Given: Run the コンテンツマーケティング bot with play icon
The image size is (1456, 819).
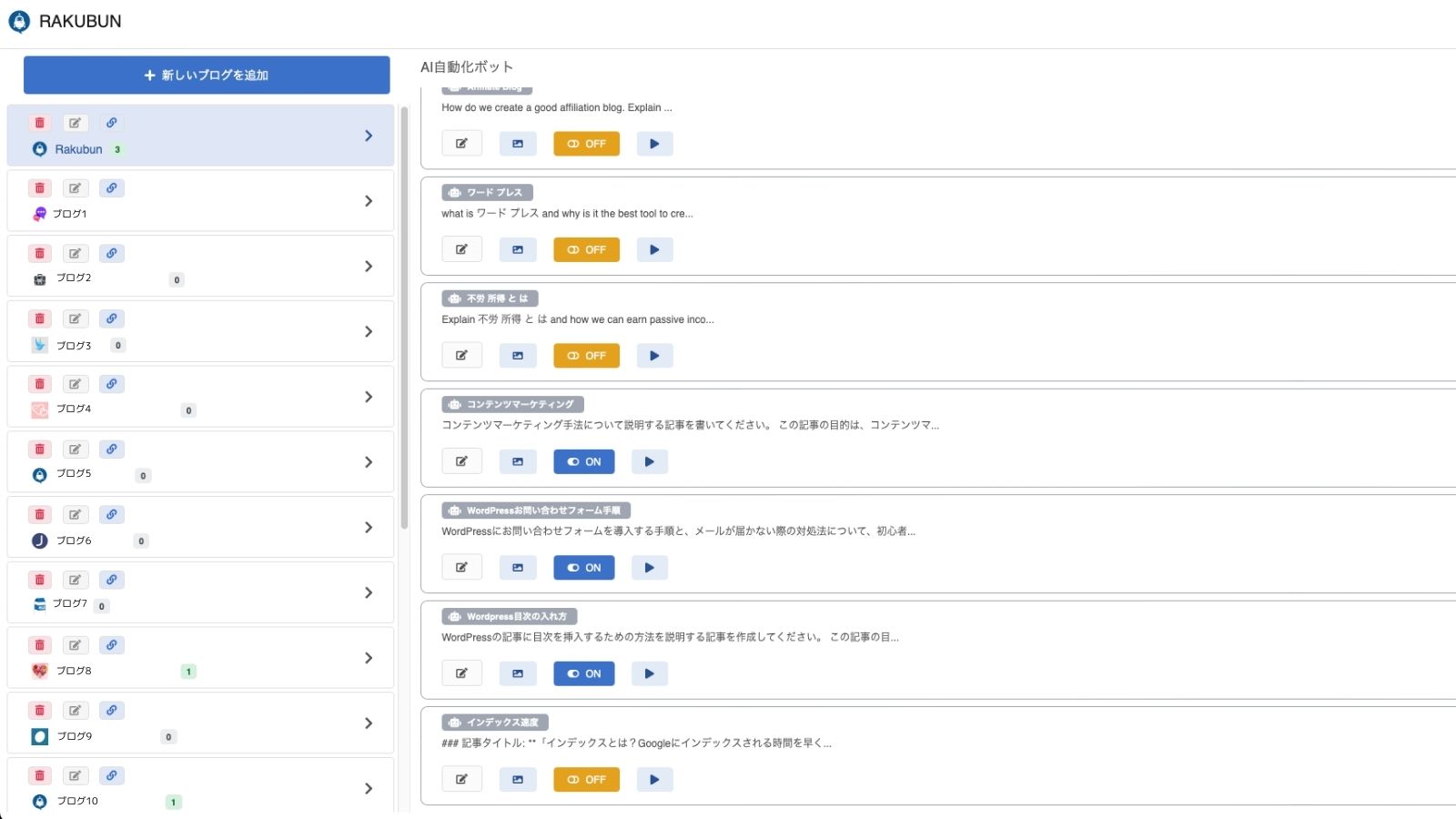Looking at the screenshot, I should point(649,461).
